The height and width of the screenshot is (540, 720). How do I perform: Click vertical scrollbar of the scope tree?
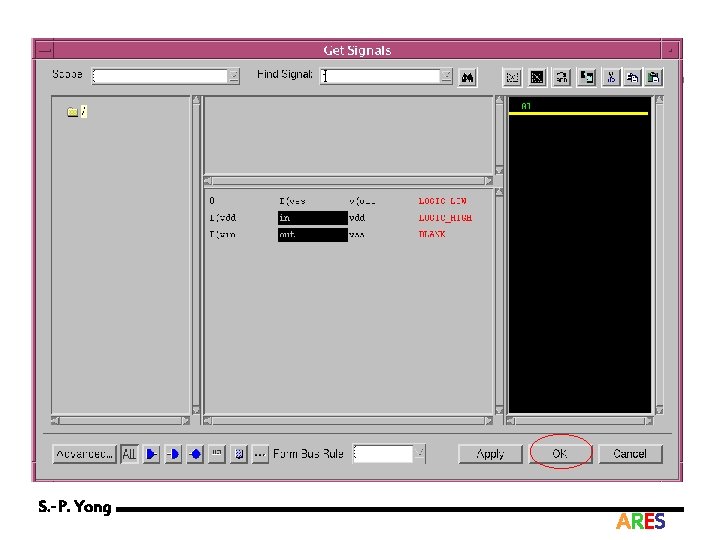(x=196, y=255)
